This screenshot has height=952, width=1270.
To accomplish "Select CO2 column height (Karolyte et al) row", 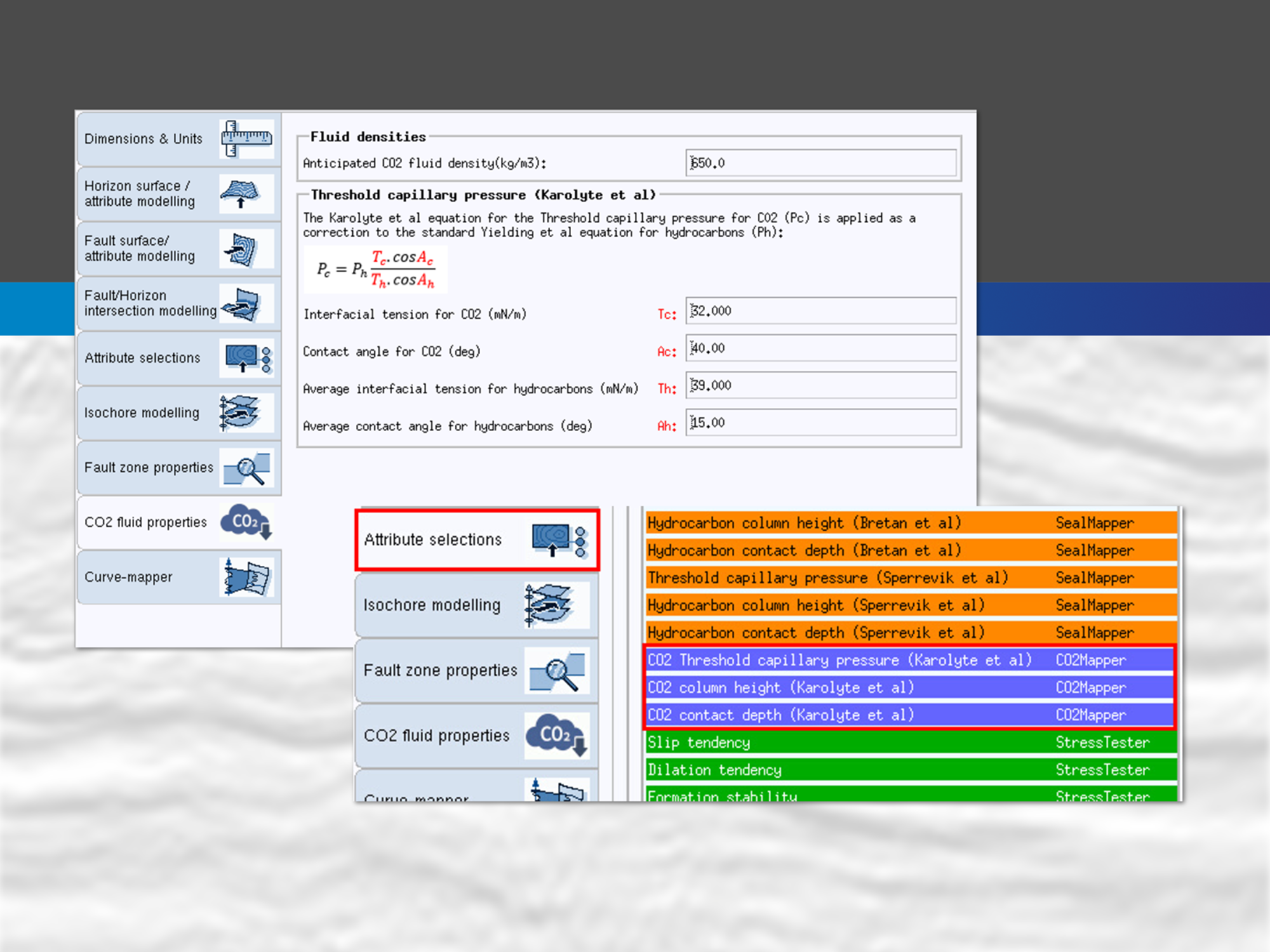I will [x=911, y=687].
